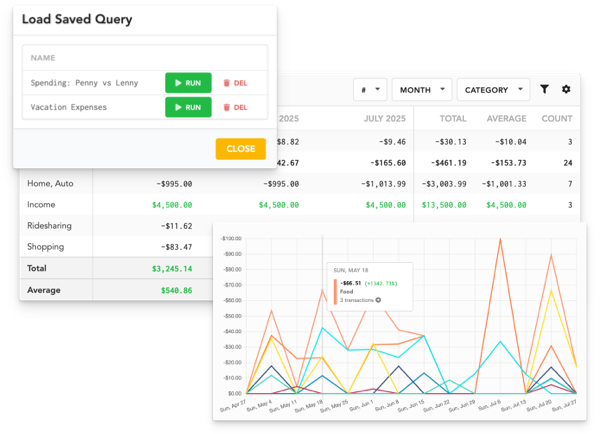Delete the Vacation Expenses saved query

click(x=235, y=108)
